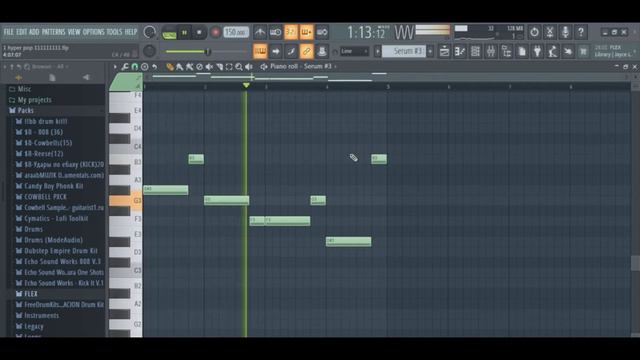Toggle the metronome button
The height and width of the screenshot is (360, 640).
coord(260,32)
